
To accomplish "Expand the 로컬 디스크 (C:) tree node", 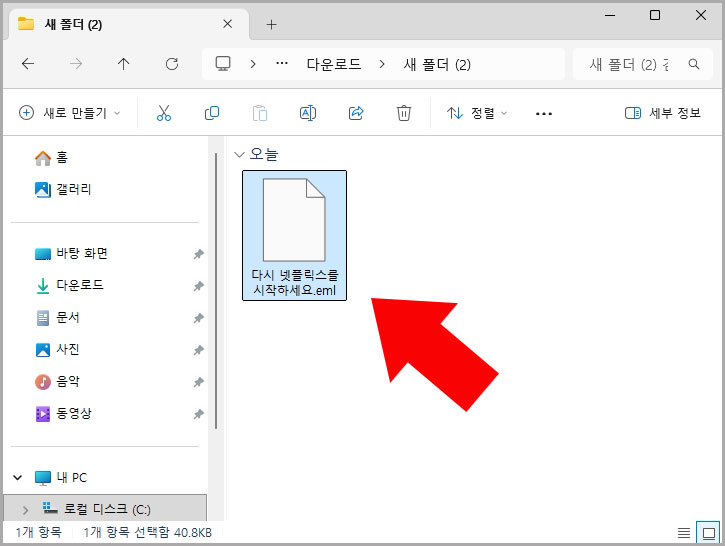I will [25, 509].
